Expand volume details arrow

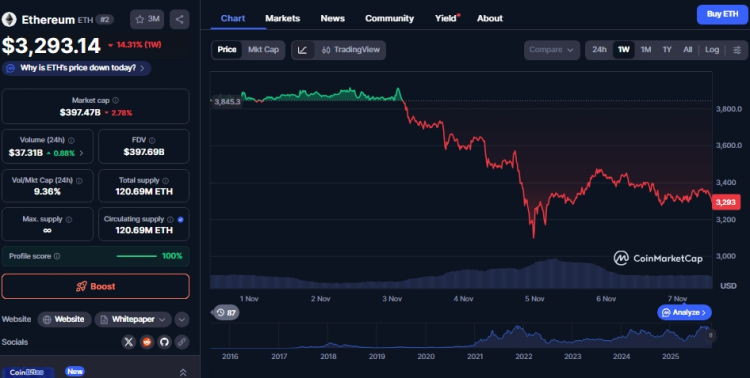[x=81, y=153]
